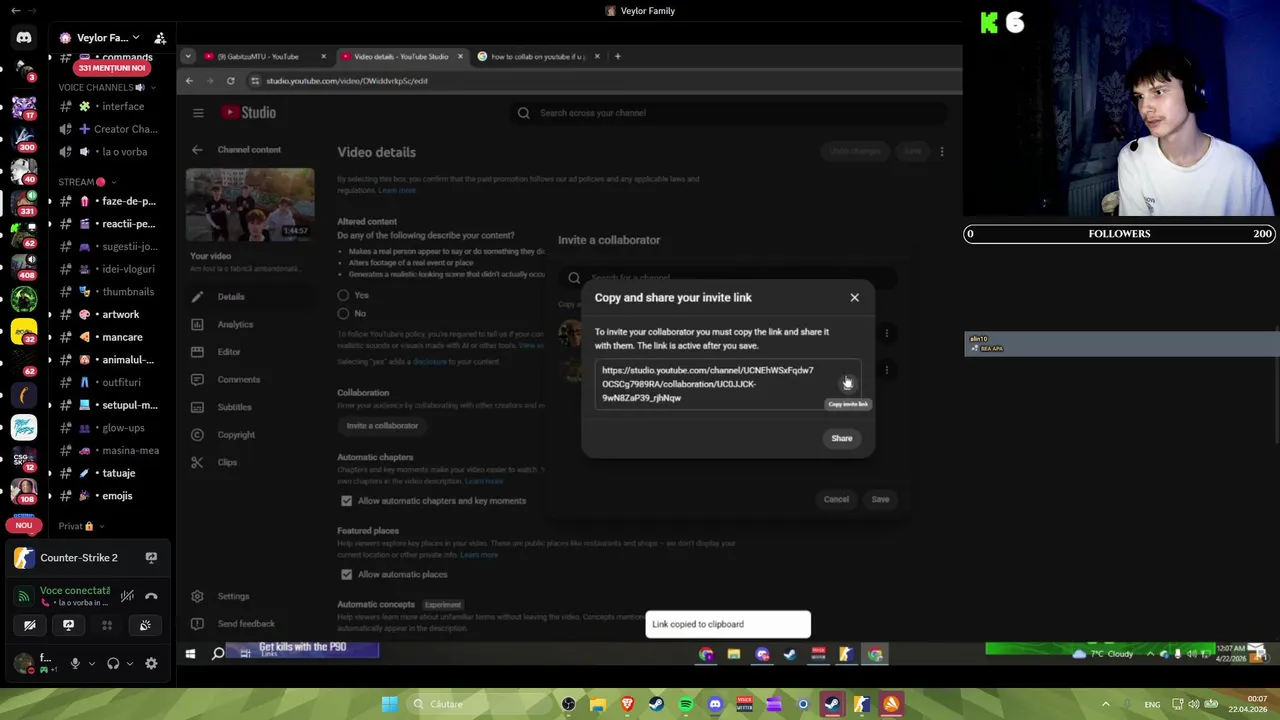The image size is (1280, 720).
Task: Toggle headphones deafen in Discord user panel
Action: pyautogui.click(x=113, y=663)
